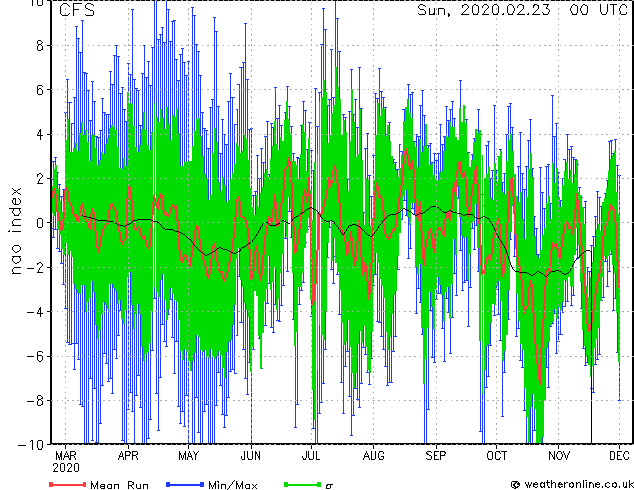Viewport: 634px width, 490px height.
Task: Click the y-axis value -8
Action: tap(35, 400)
